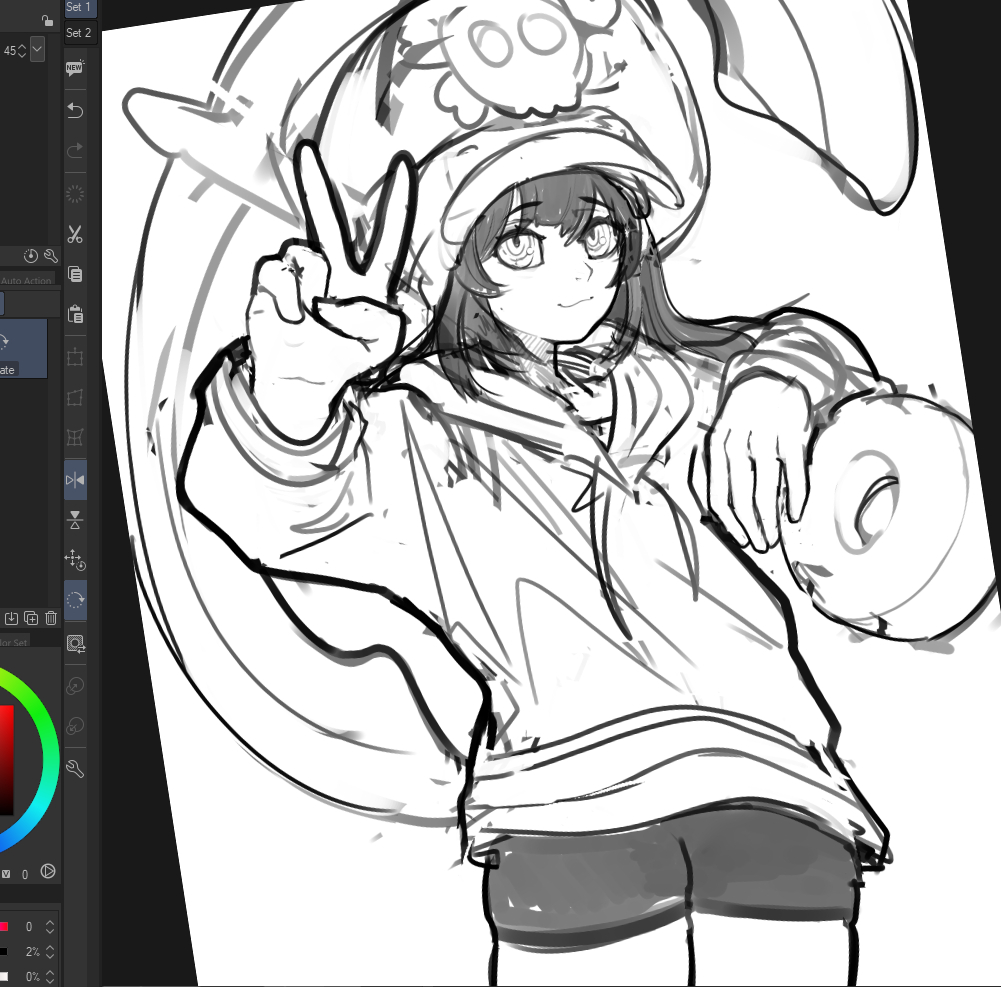
Task: Toggle the Flip Vertical canvas button
Action: point(75,519)
